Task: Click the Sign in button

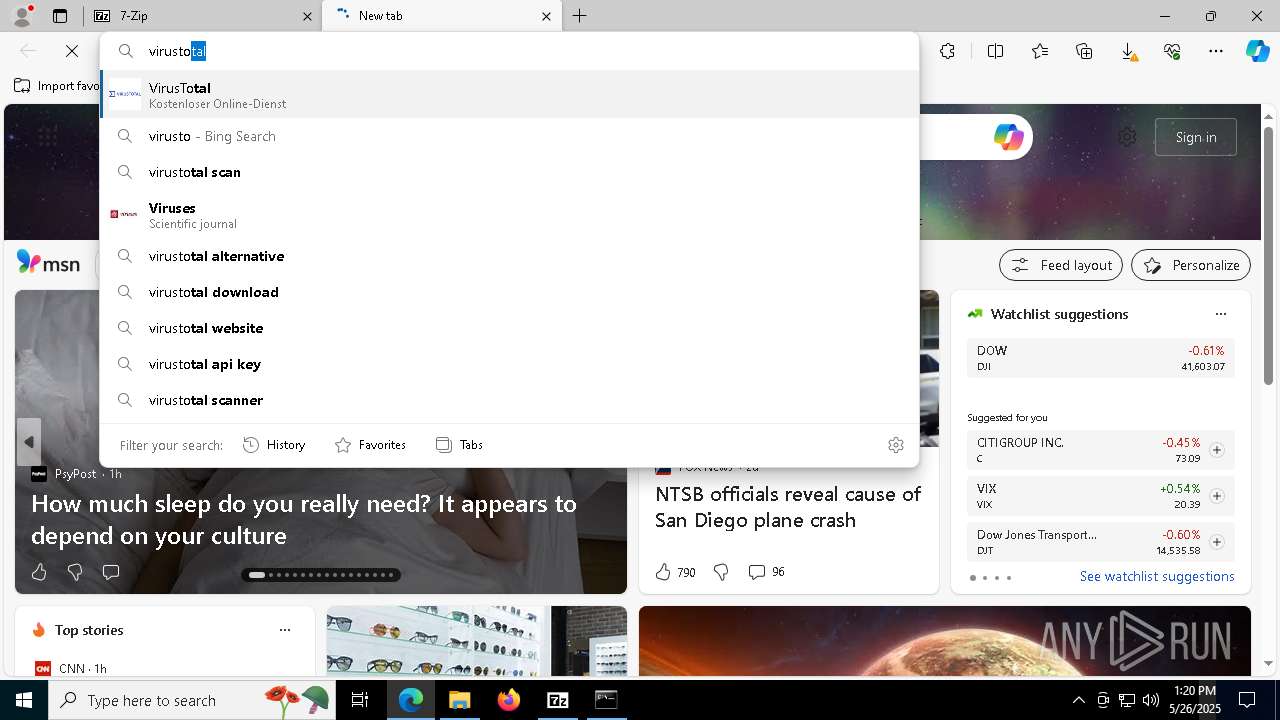Action: pos(1196,137)
